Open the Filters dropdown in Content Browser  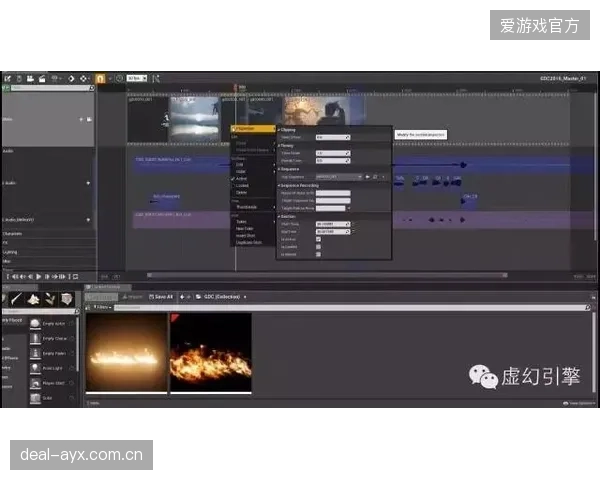pyautogui.click(x=103, y=307)
